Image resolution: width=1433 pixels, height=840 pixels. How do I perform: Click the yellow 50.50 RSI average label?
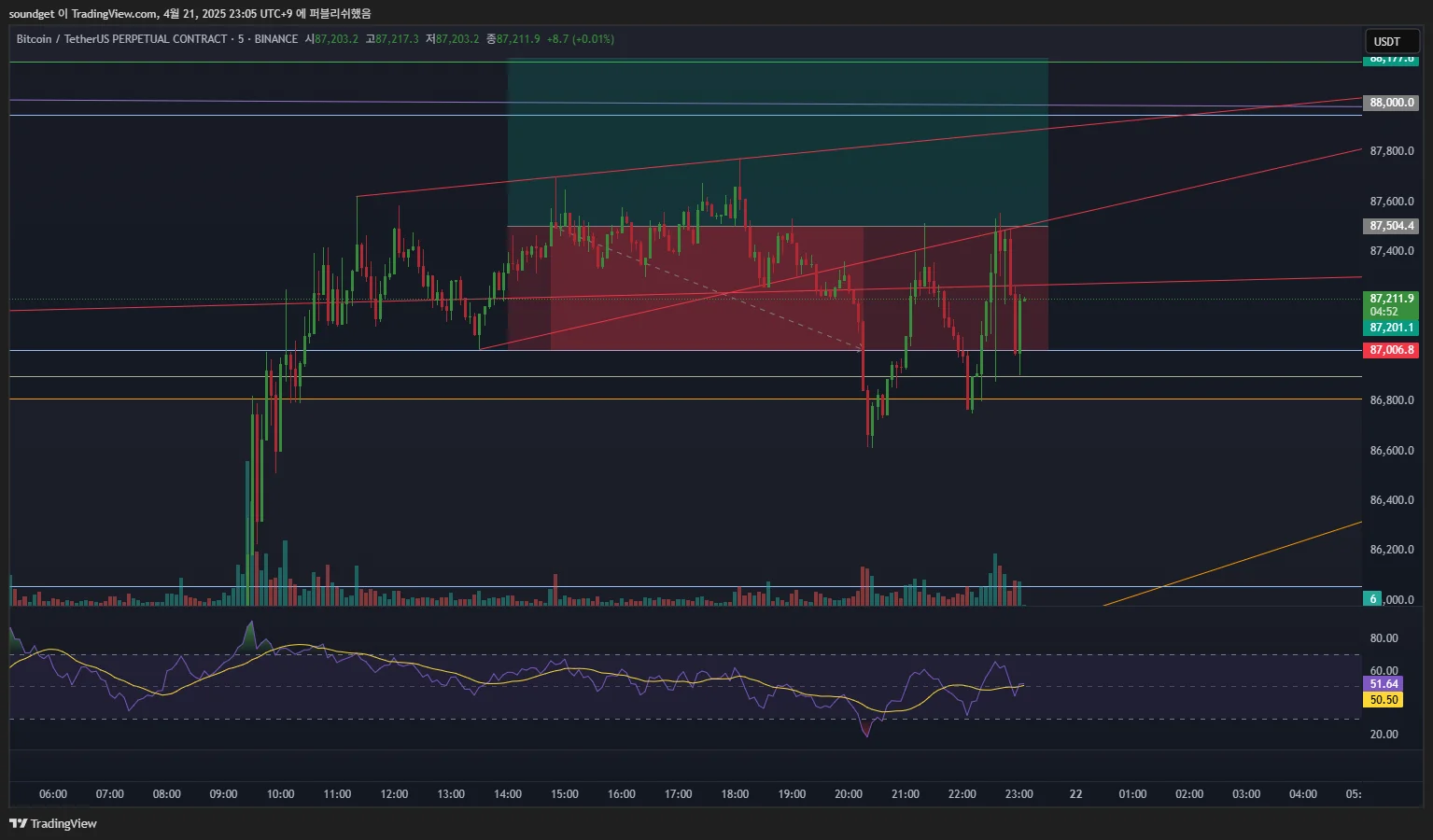tap(1383, 700)
